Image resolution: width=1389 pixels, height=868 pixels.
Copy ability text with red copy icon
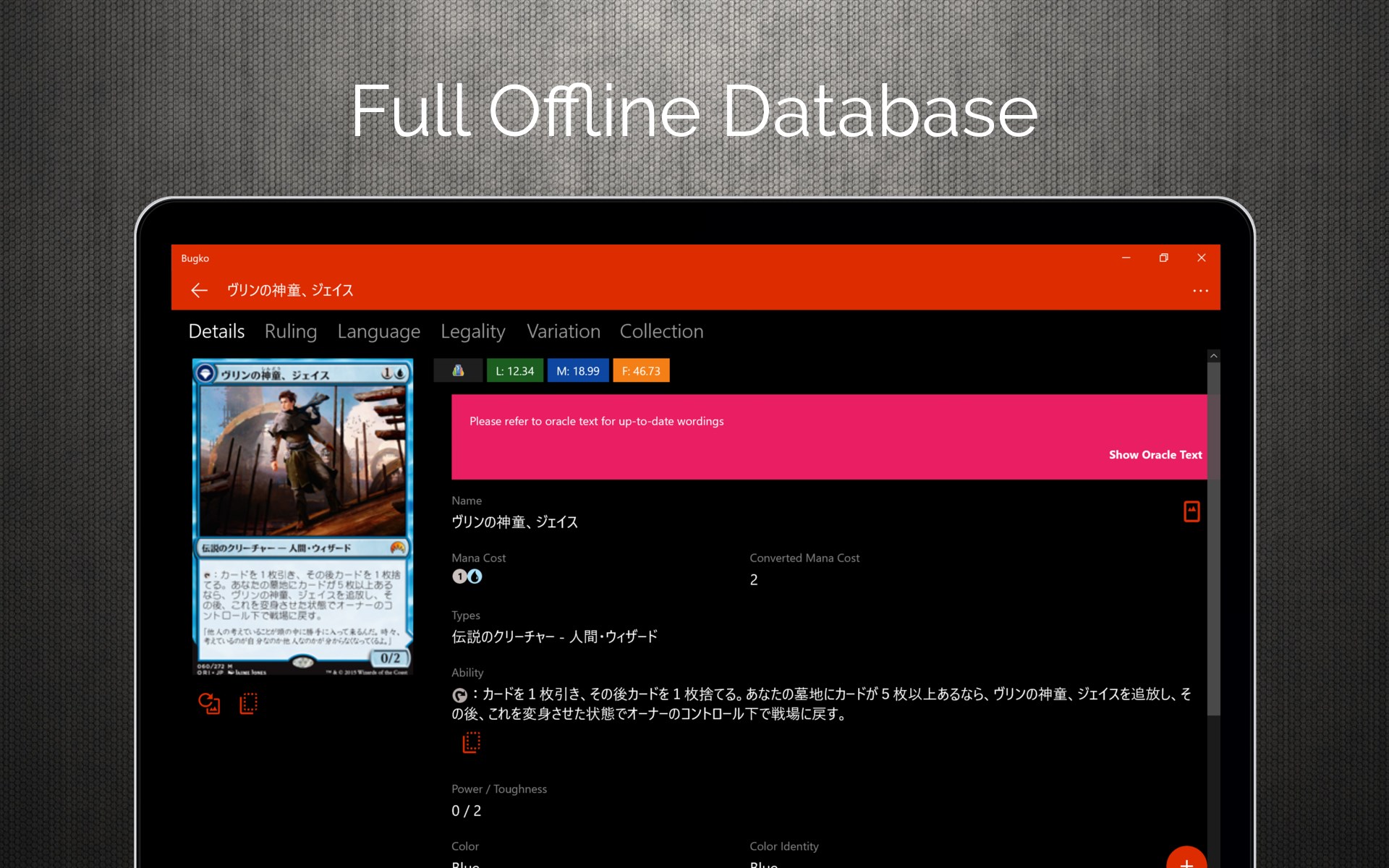click(471, 742)
